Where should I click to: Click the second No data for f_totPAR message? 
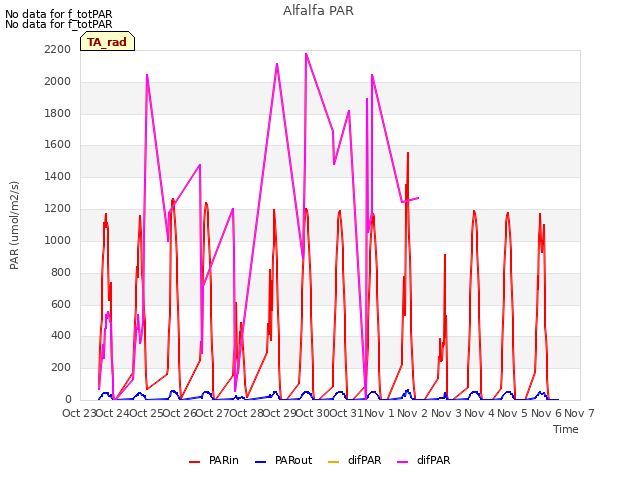pos(58,24)
